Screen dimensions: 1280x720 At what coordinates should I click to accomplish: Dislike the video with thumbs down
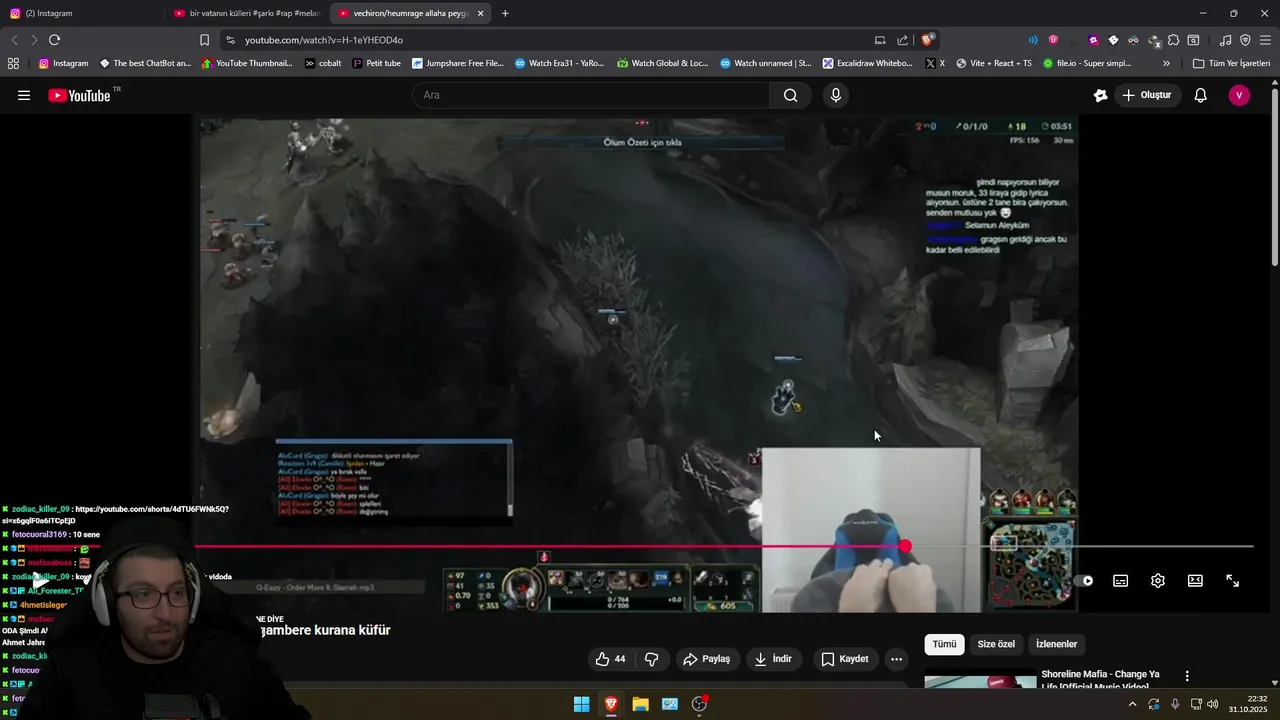point(651,659)
